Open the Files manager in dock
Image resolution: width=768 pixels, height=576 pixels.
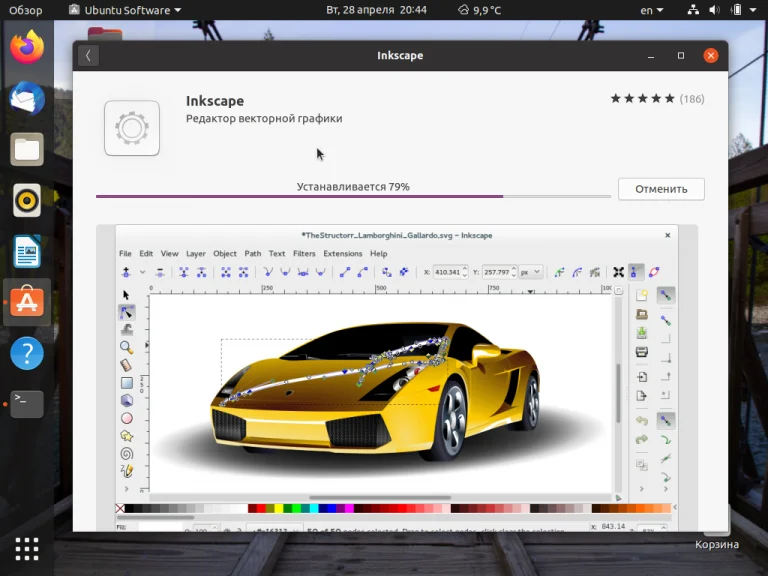click(27, 150)
